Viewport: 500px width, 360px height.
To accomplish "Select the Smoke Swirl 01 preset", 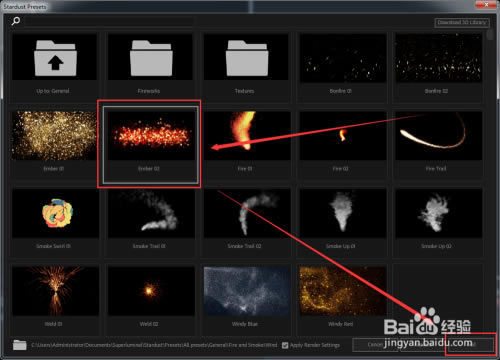I will (55, 222).
